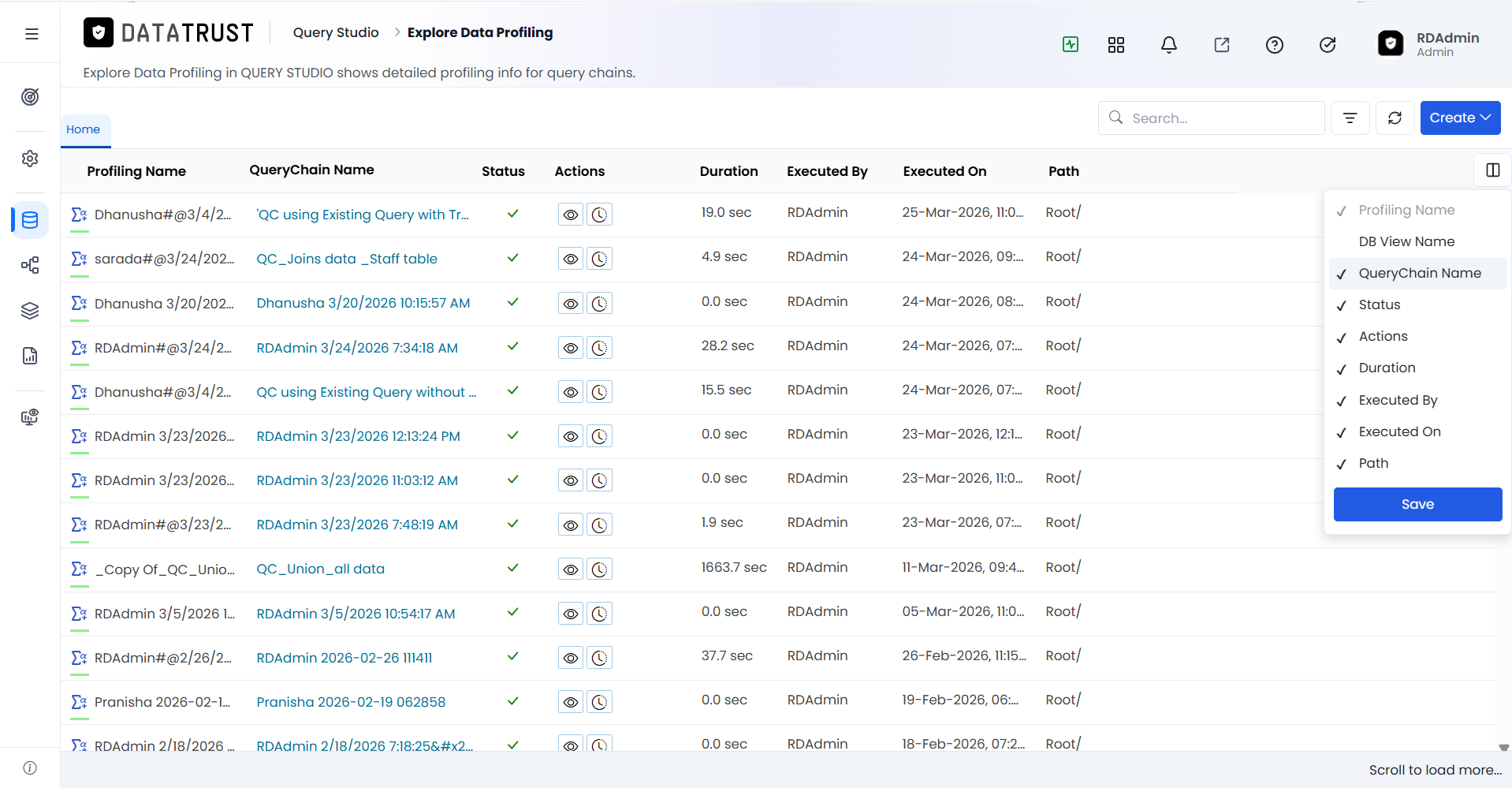Uncheck Executed On column option
Viewport: 1512px width, 788px height.
tap(1418, 431)
